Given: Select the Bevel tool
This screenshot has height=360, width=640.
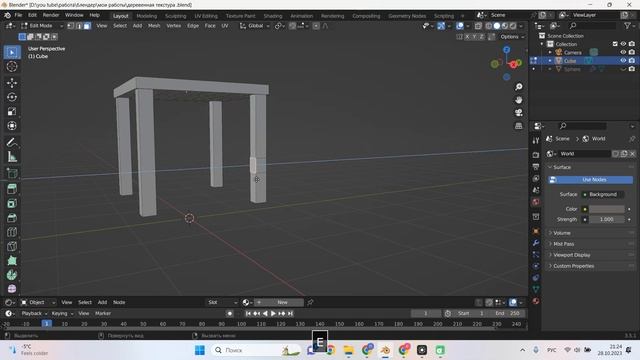Looking at the screenshot, I should pos(12,217).
